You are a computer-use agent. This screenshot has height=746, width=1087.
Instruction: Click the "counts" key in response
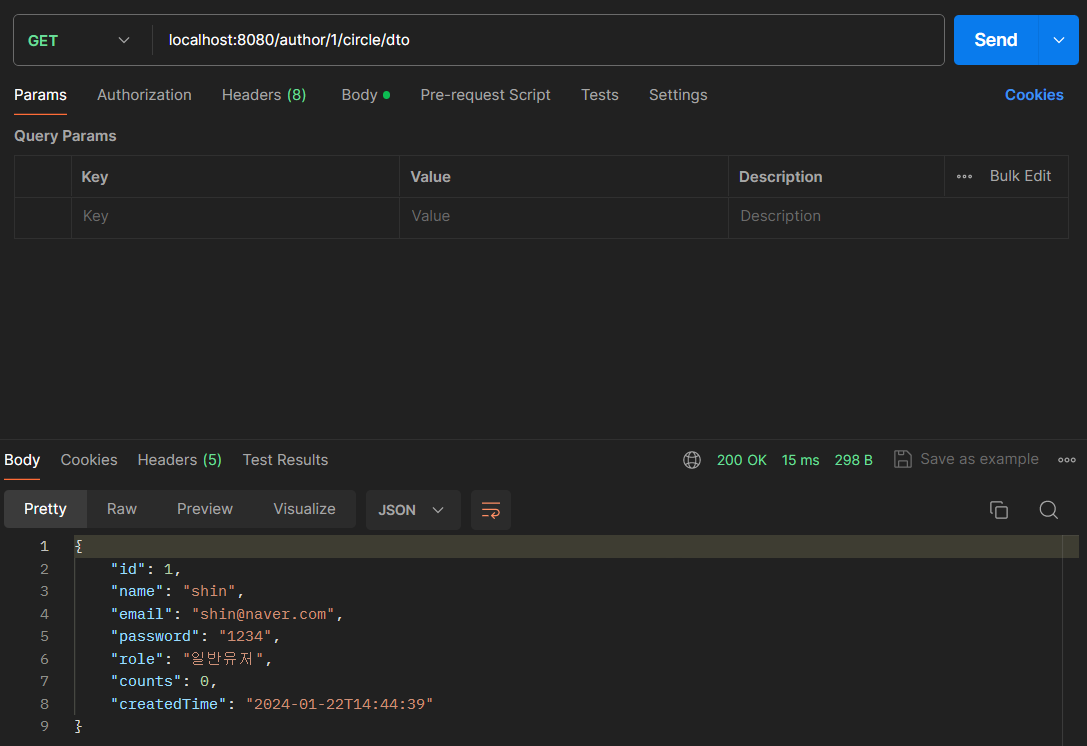pos(146,682)
